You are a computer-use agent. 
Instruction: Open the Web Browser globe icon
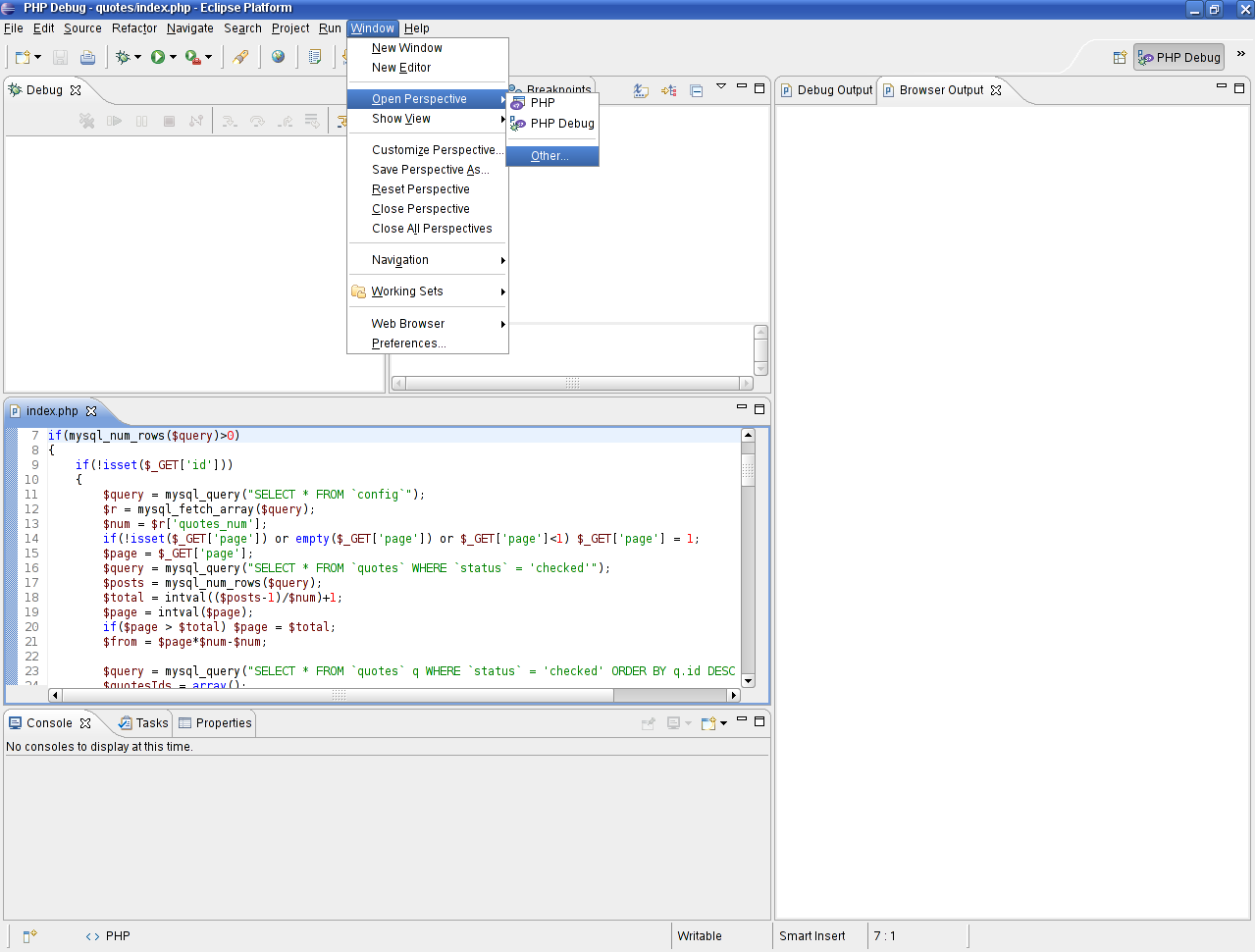(x=279, y=57)
